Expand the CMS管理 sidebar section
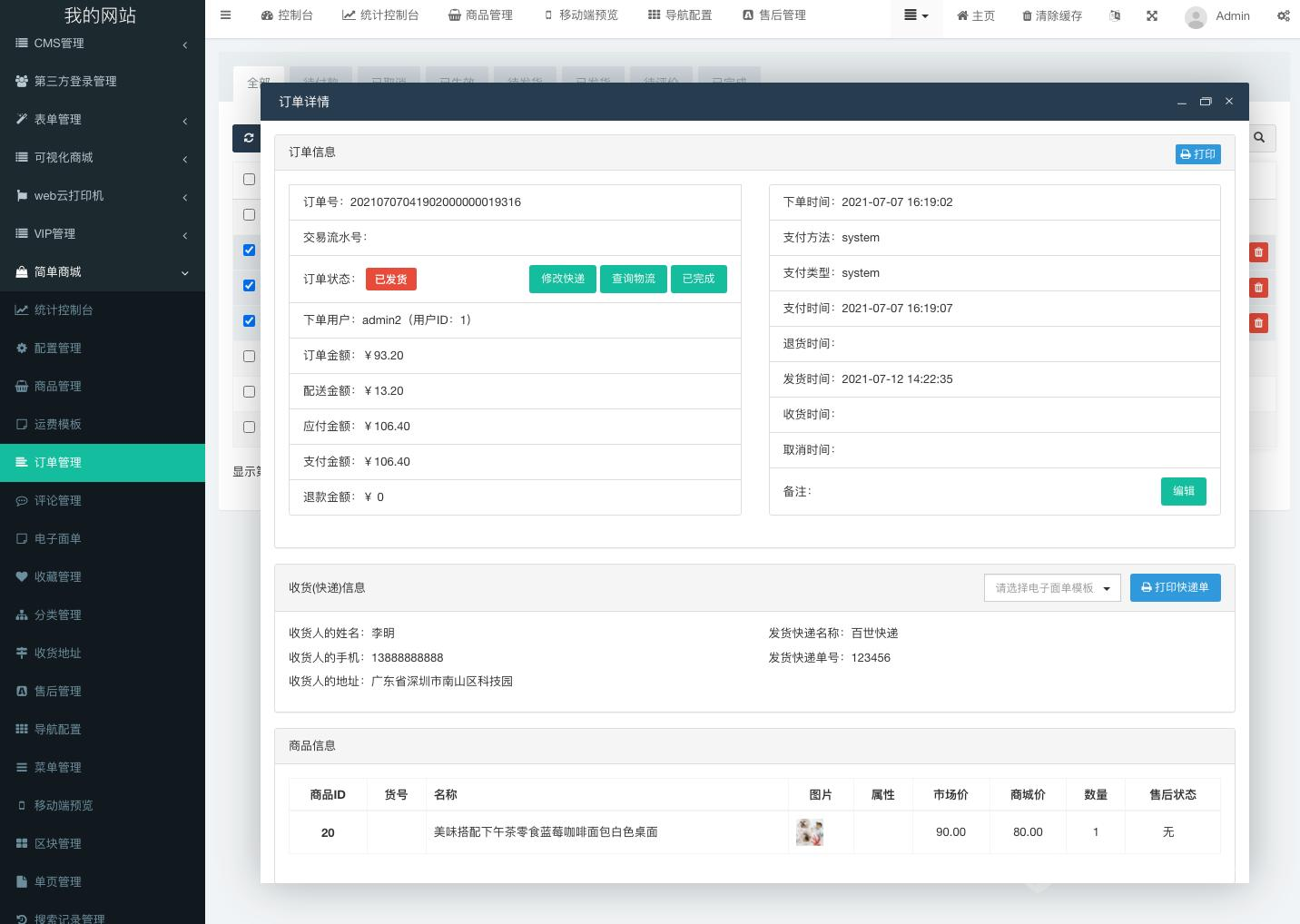The height and width of the screenshot is (924, 1300). tap(100, 43)
